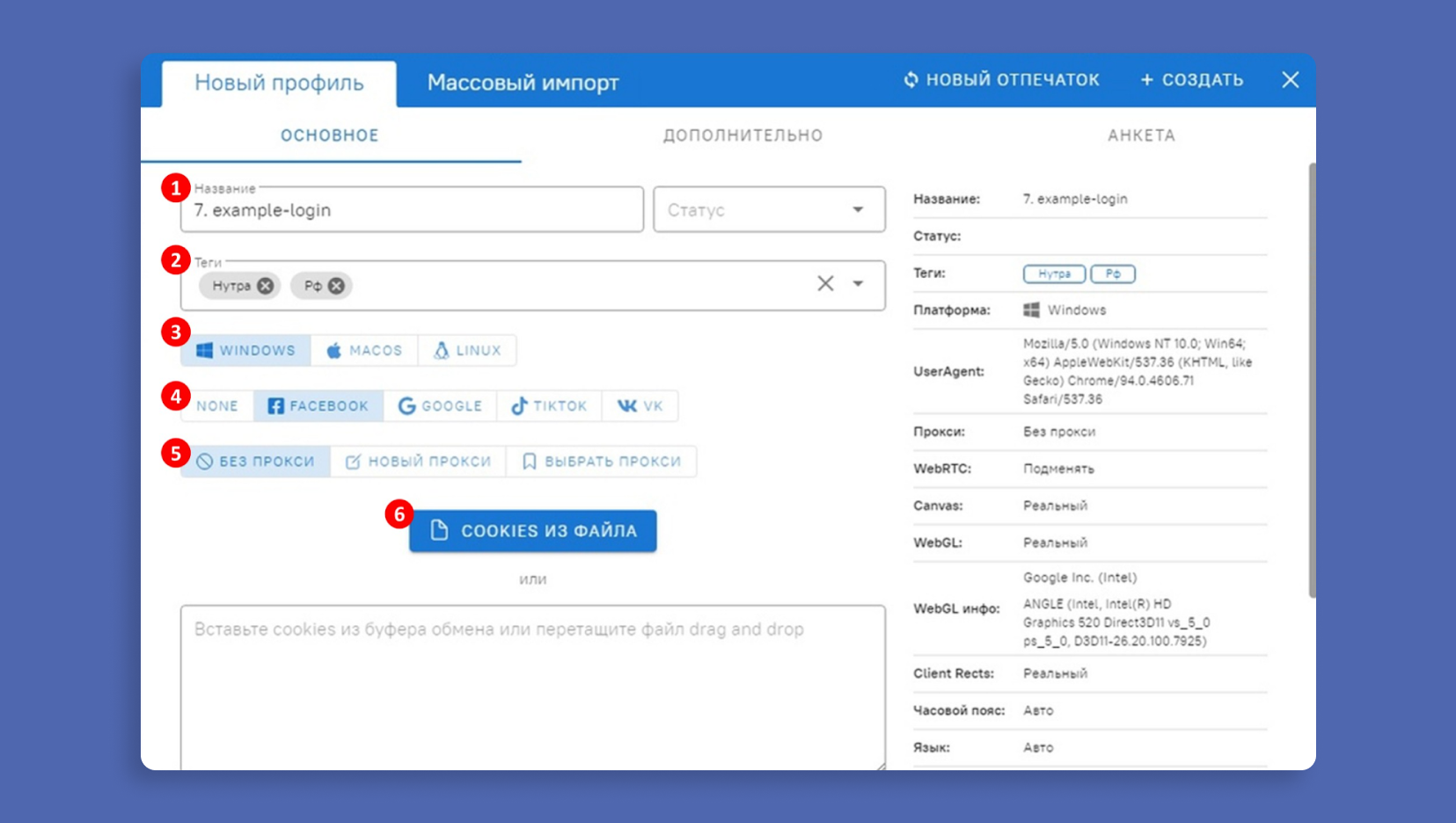This screenshot has height=823, width=1456.
Task: Open the Статус dropdown
Action: [x=769, y=209]
